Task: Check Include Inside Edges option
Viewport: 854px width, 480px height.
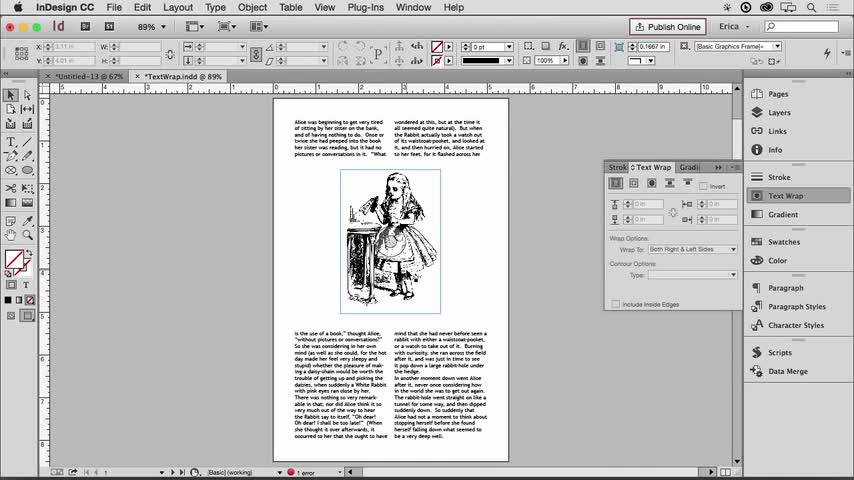Action: pos(616,304)
